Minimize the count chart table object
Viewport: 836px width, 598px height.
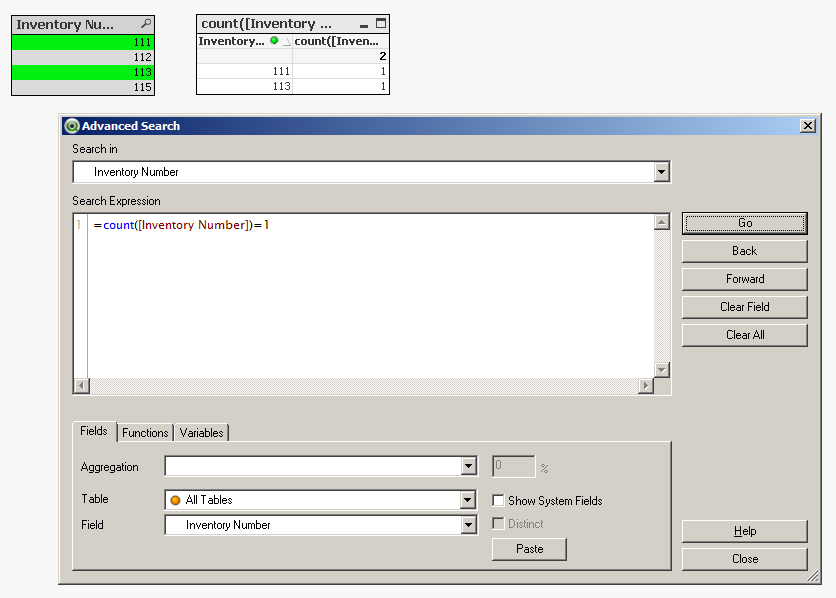[x=364, y=24]
